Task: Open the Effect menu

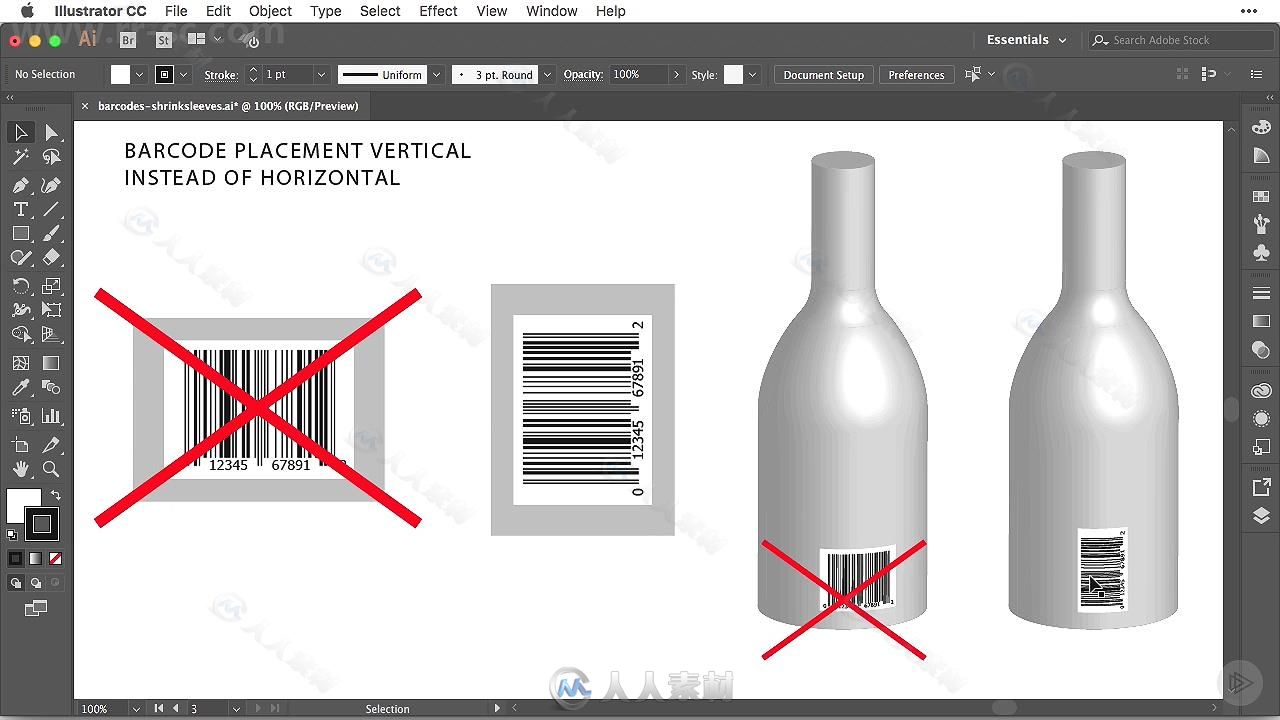Action: [438, 11]
